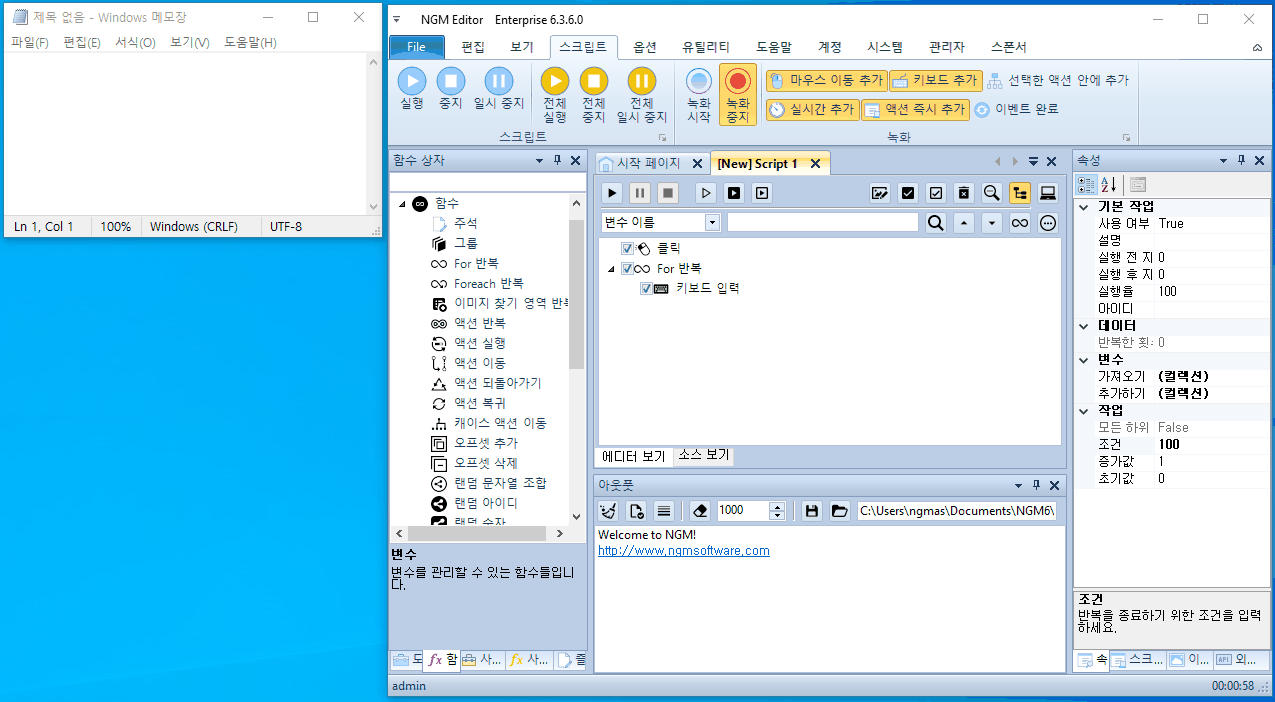Toggle the highlighted tree view icon
Viewport: 1275px width, 702px height.
(1020, 193)
